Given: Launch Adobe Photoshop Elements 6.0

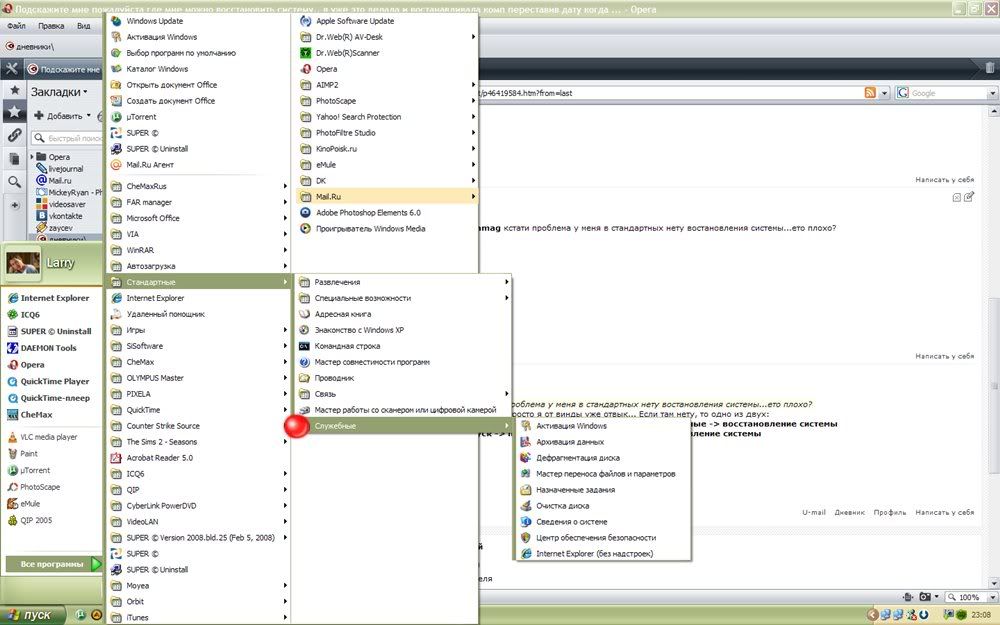Looking at the screenshot, I should click(x=367, y=213).
